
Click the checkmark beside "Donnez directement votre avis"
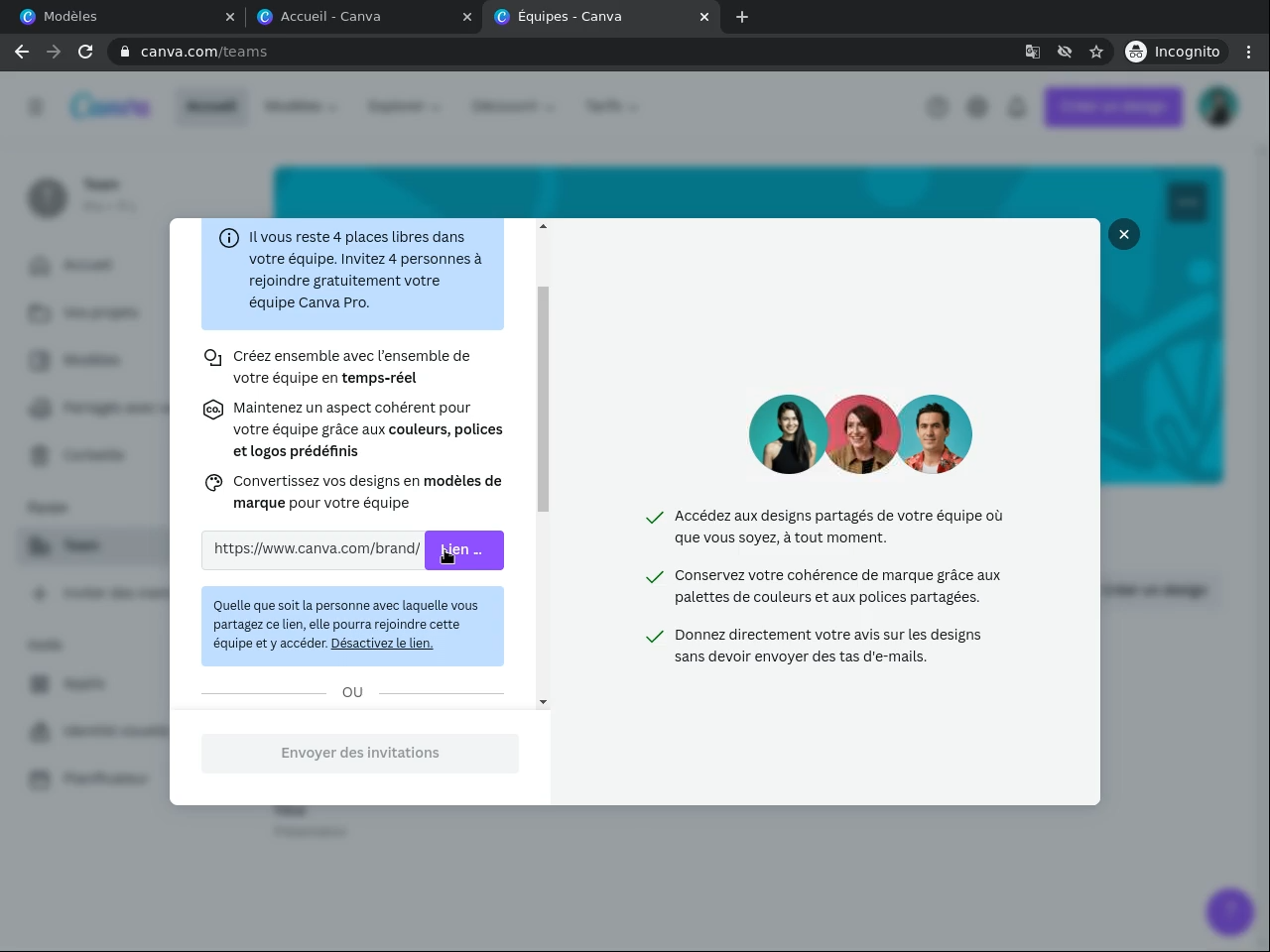655,637
